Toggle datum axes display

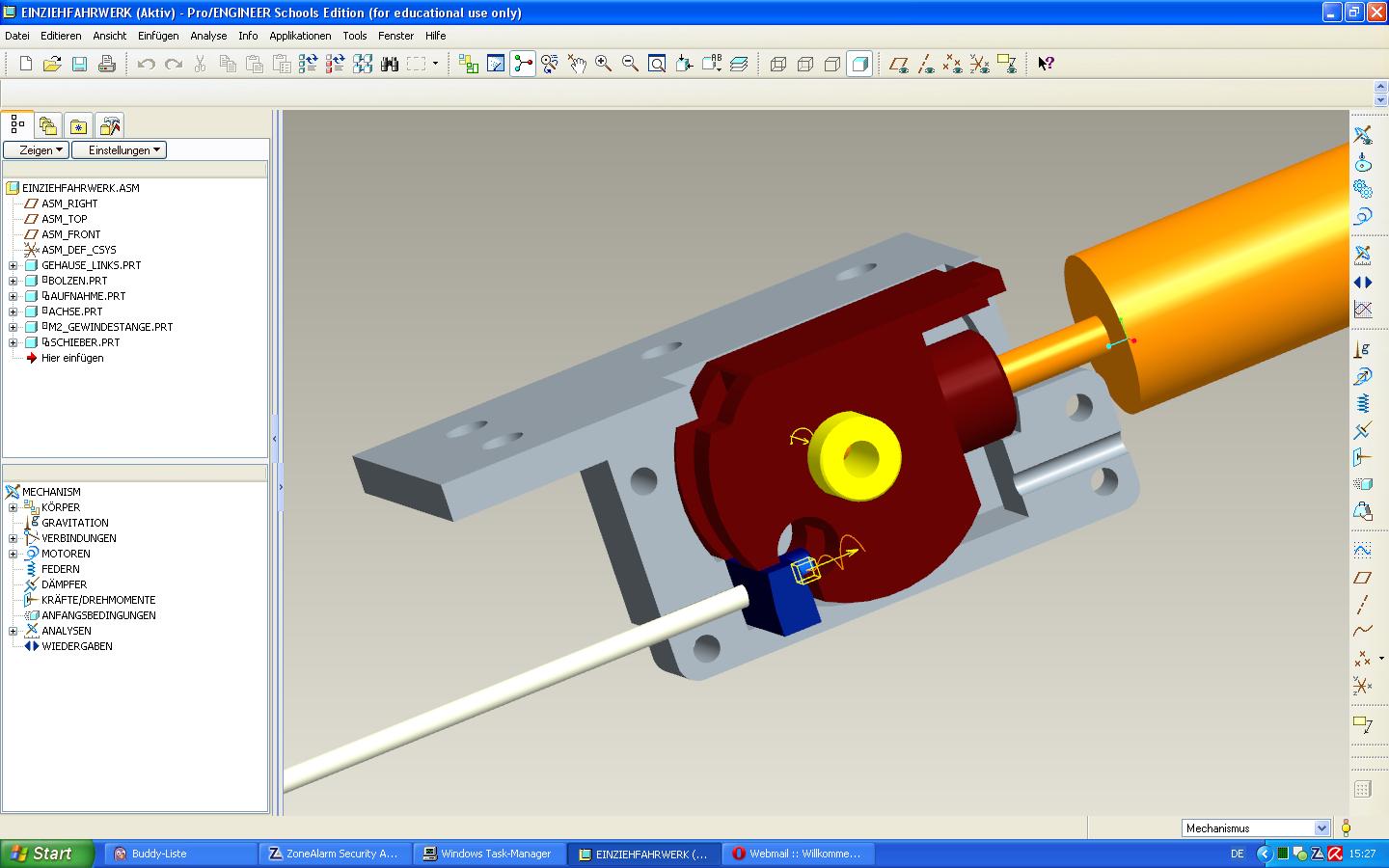(x=926, y=64)
